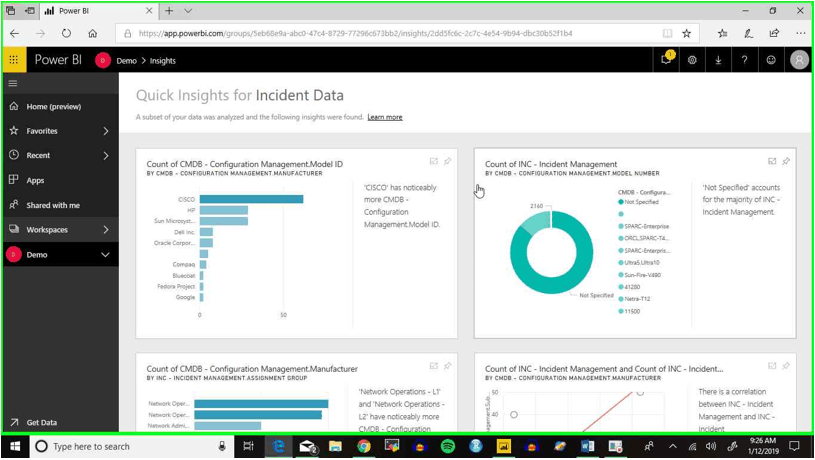
Task: Pin the INC correlation scatter visual
Action: (x=786, y=366)
